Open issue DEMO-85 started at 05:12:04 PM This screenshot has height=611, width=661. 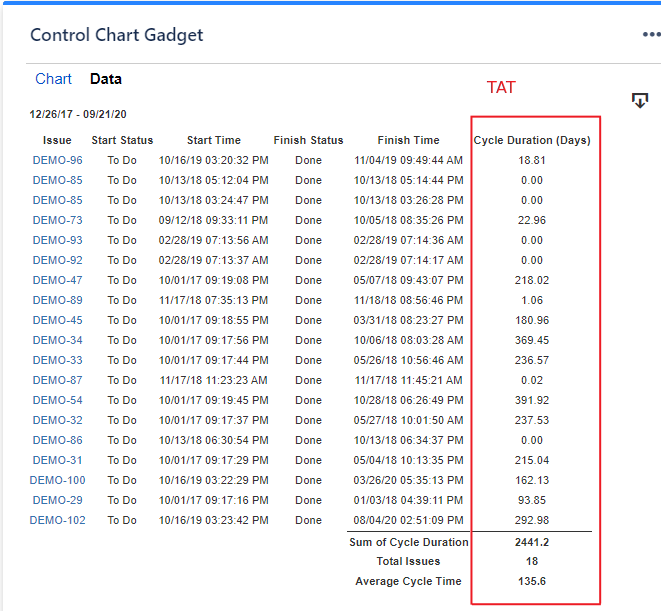pyautogui.click(x=57, y=180)
